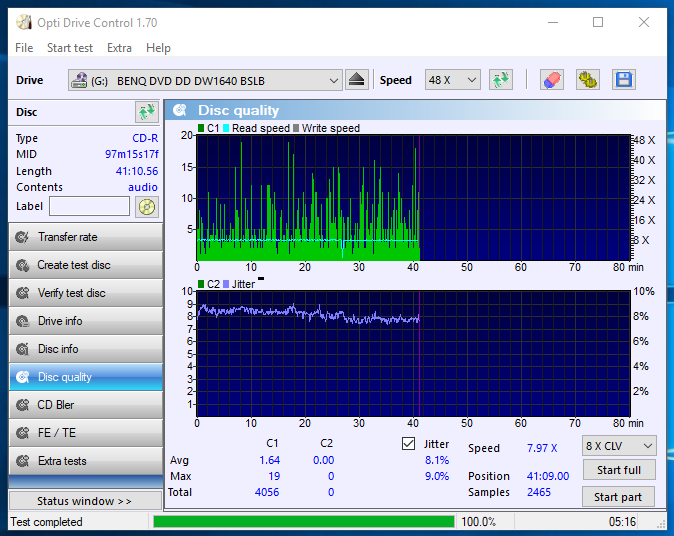Click the Read speed cyan legend swatch
This screenshot has height=536, width=674.
(x=226, y=128)
